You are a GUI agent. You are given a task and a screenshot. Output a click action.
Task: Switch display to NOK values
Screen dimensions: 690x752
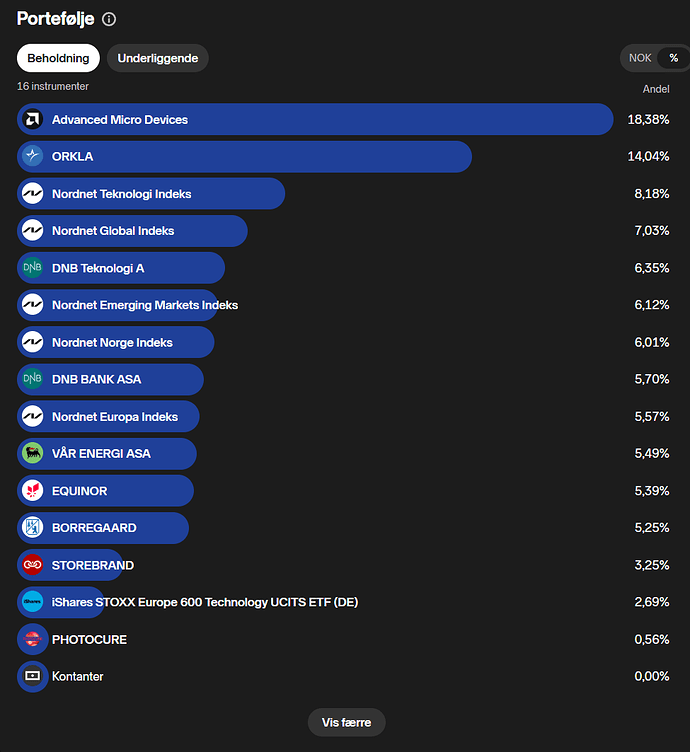click(x=640, y=58)
